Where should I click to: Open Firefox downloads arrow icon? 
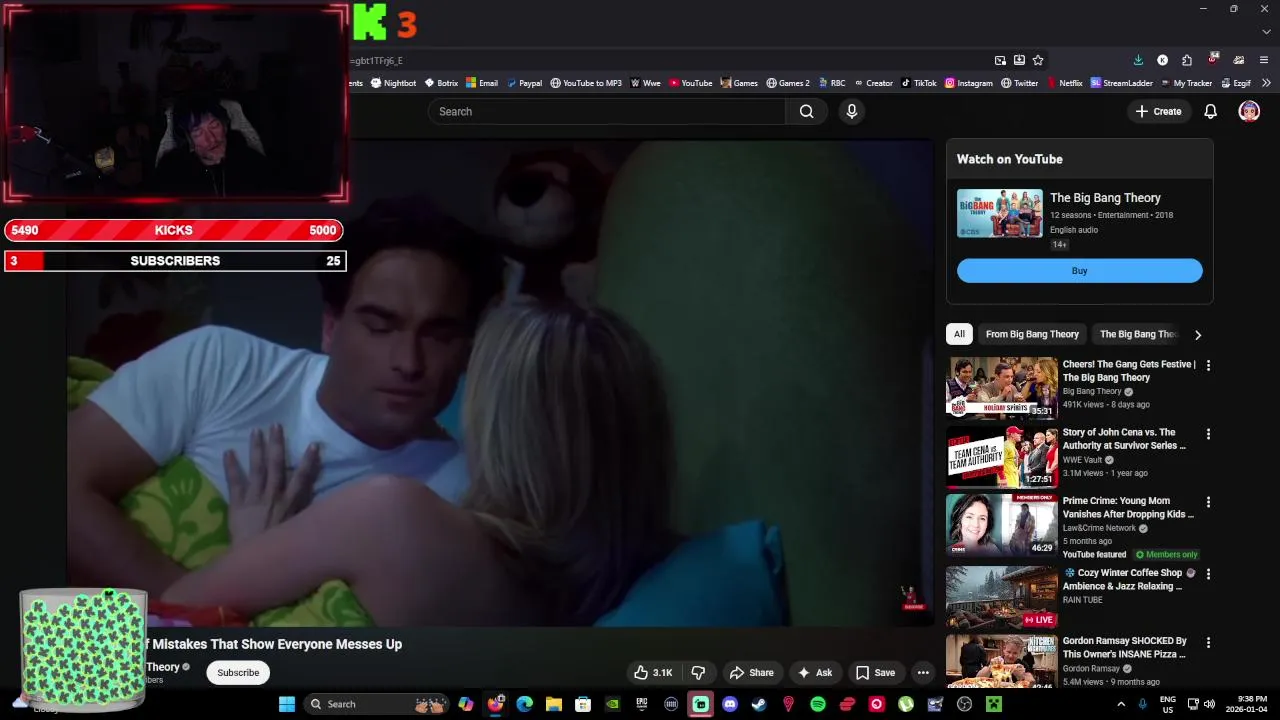tap(1138, 60)
